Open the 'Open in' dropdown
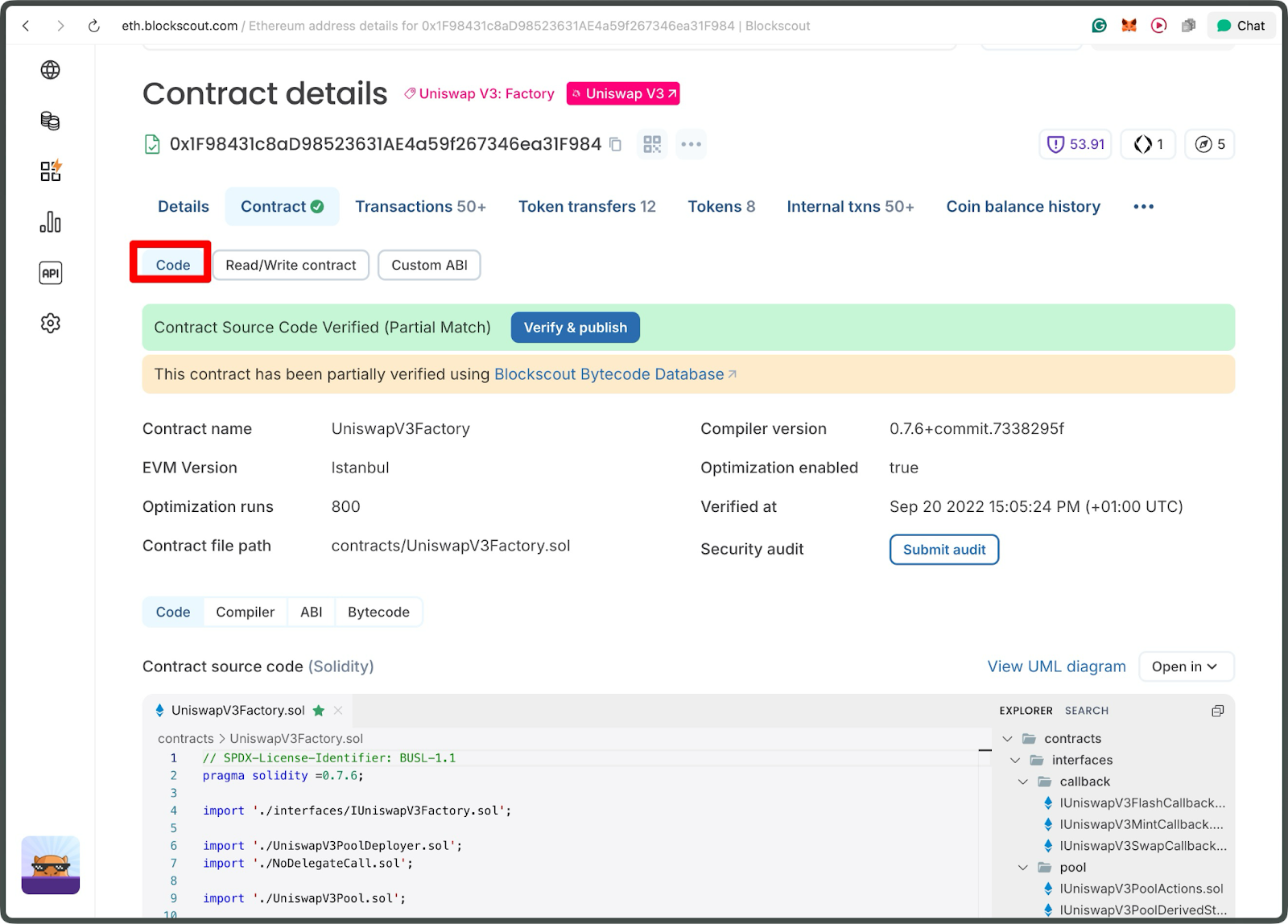 1186,666
